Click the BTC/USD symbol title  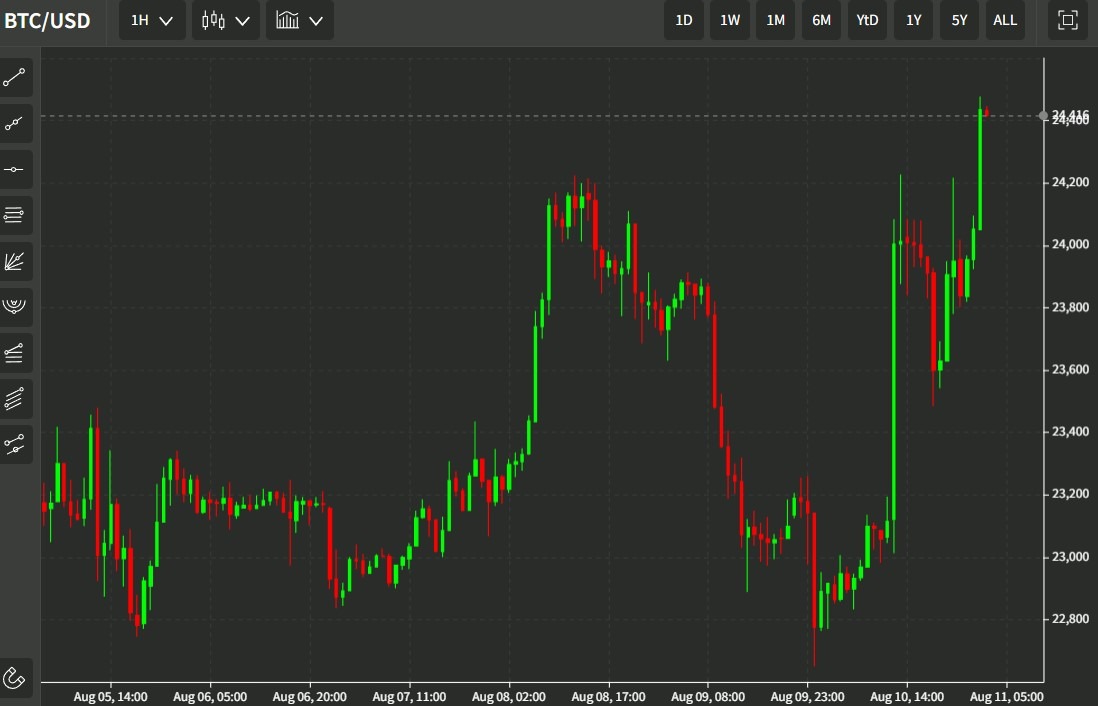[48, 20]
